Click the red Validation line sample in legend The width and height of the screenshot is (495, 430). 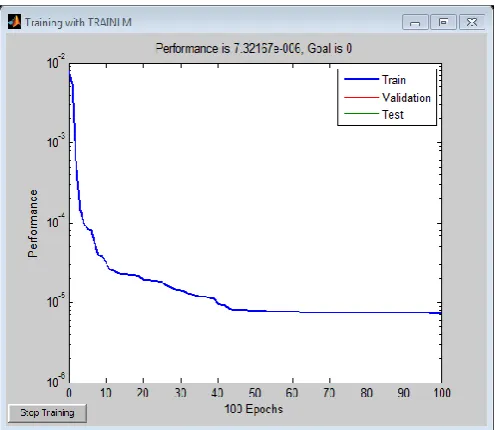pyautogui.click(x=361, y=97)
